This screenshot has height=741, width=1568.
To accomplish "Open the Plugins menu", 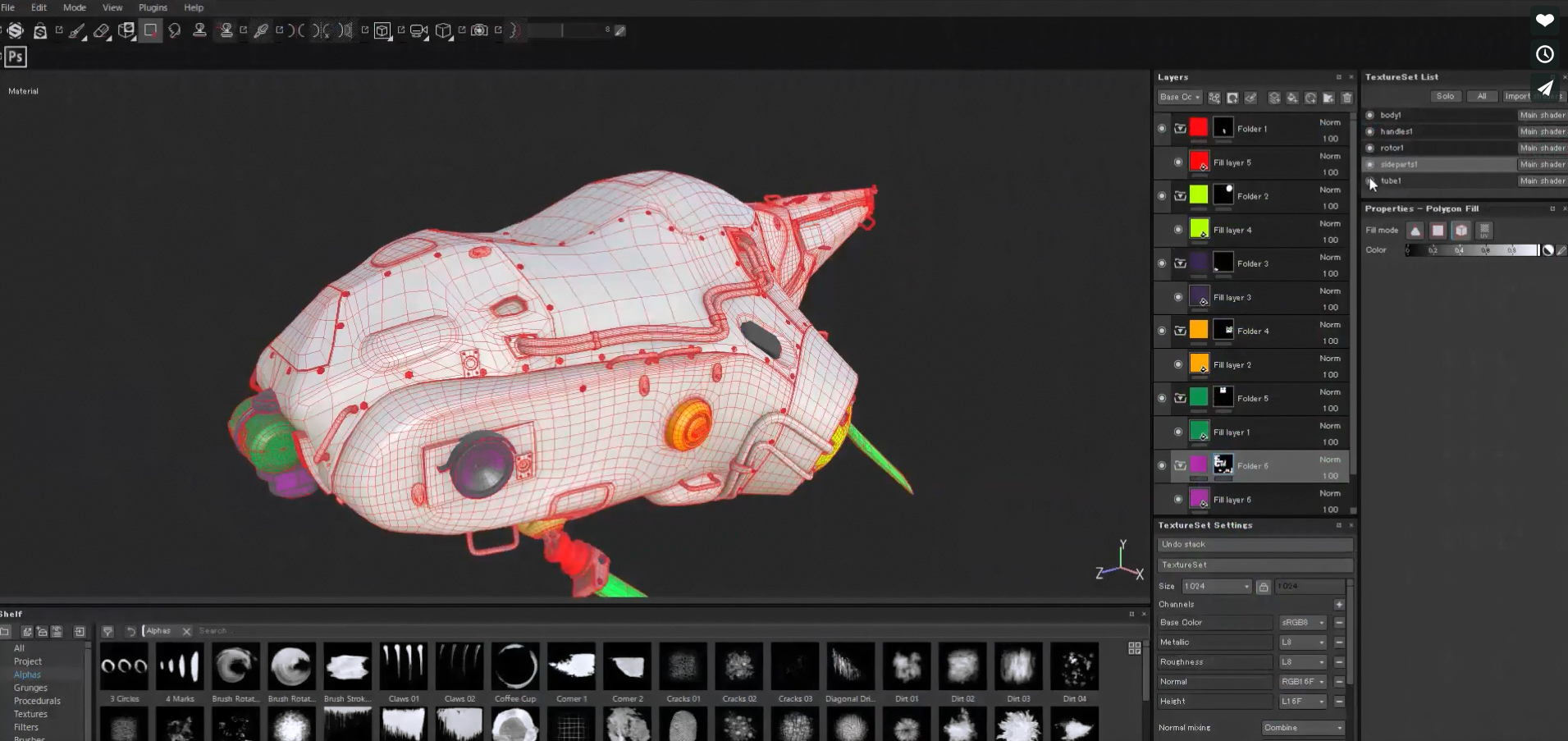I will tap(153, 7).
